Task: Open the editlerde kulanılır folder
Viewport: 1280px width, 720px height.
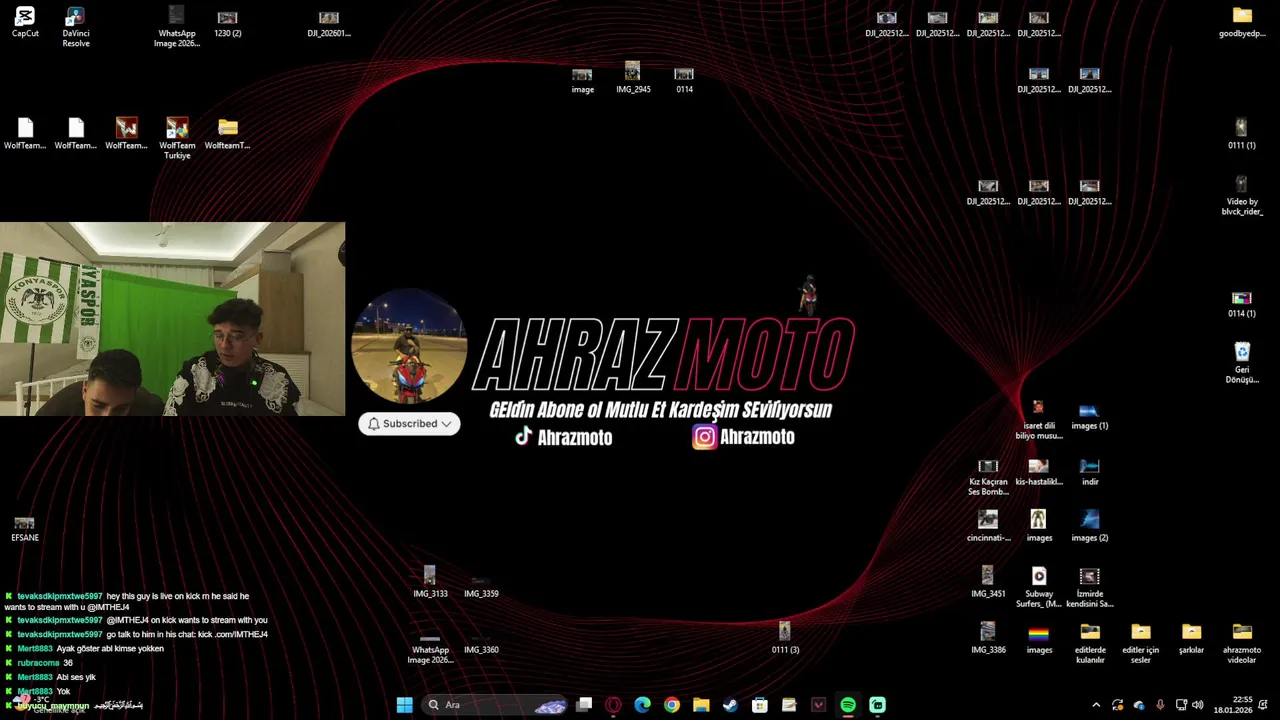Action: (1090, 644)
